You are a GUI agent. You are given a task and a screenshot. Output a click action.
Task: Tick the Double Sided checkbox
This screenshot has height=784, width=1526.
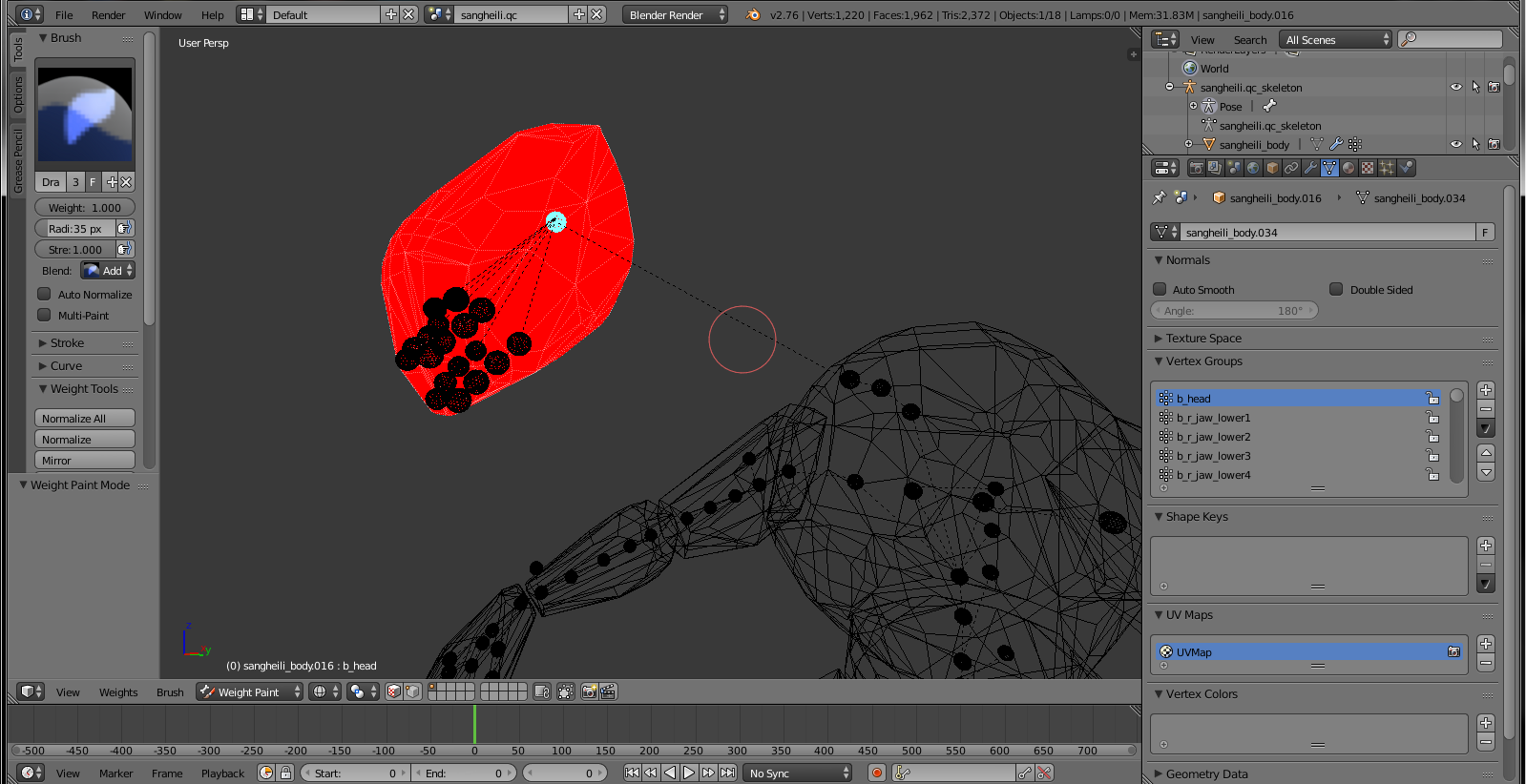point(1336,289)
